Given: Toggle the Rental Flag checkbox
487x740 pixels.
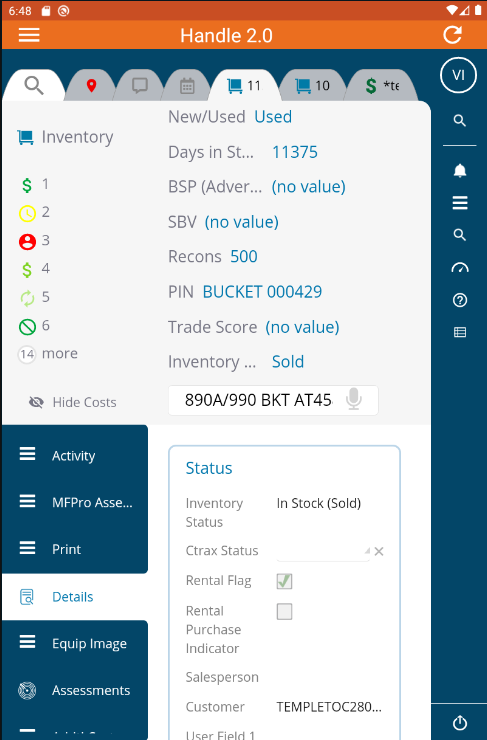Looking at the screenshot, I should (x=284, y=581).
